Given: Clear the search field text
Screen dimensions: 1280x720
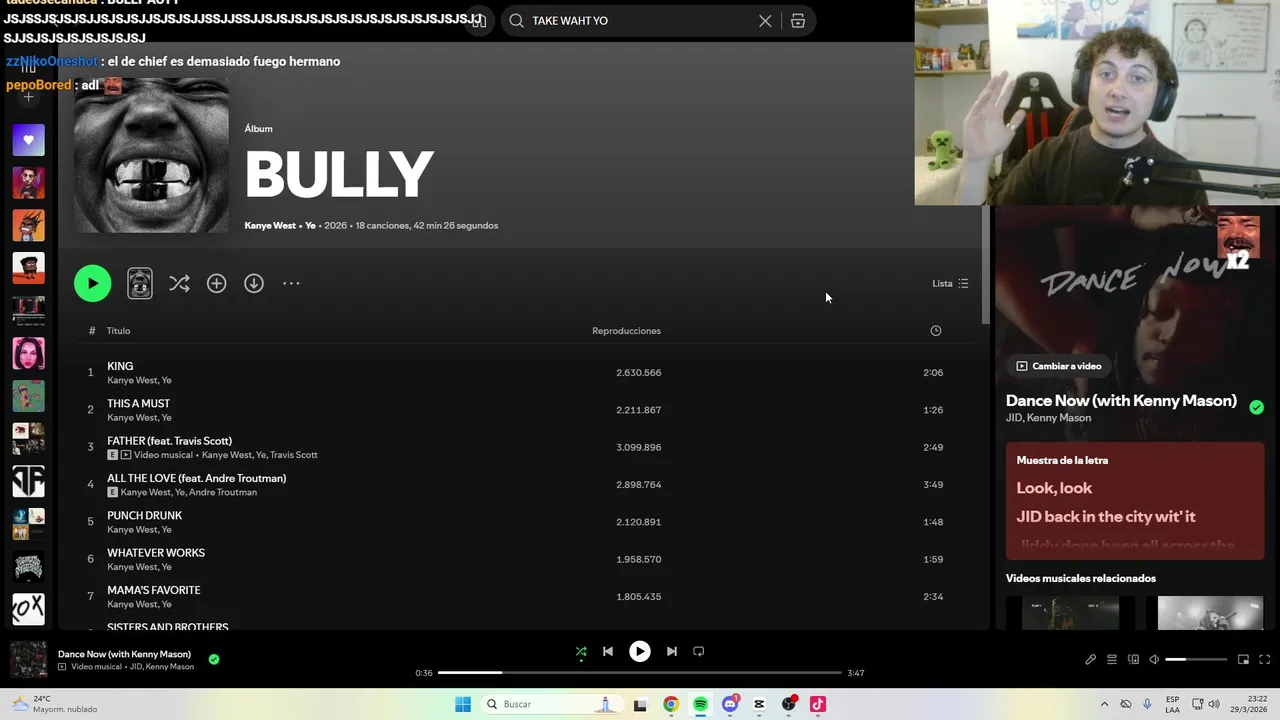Looking at the screenshot, I should 765,20.
